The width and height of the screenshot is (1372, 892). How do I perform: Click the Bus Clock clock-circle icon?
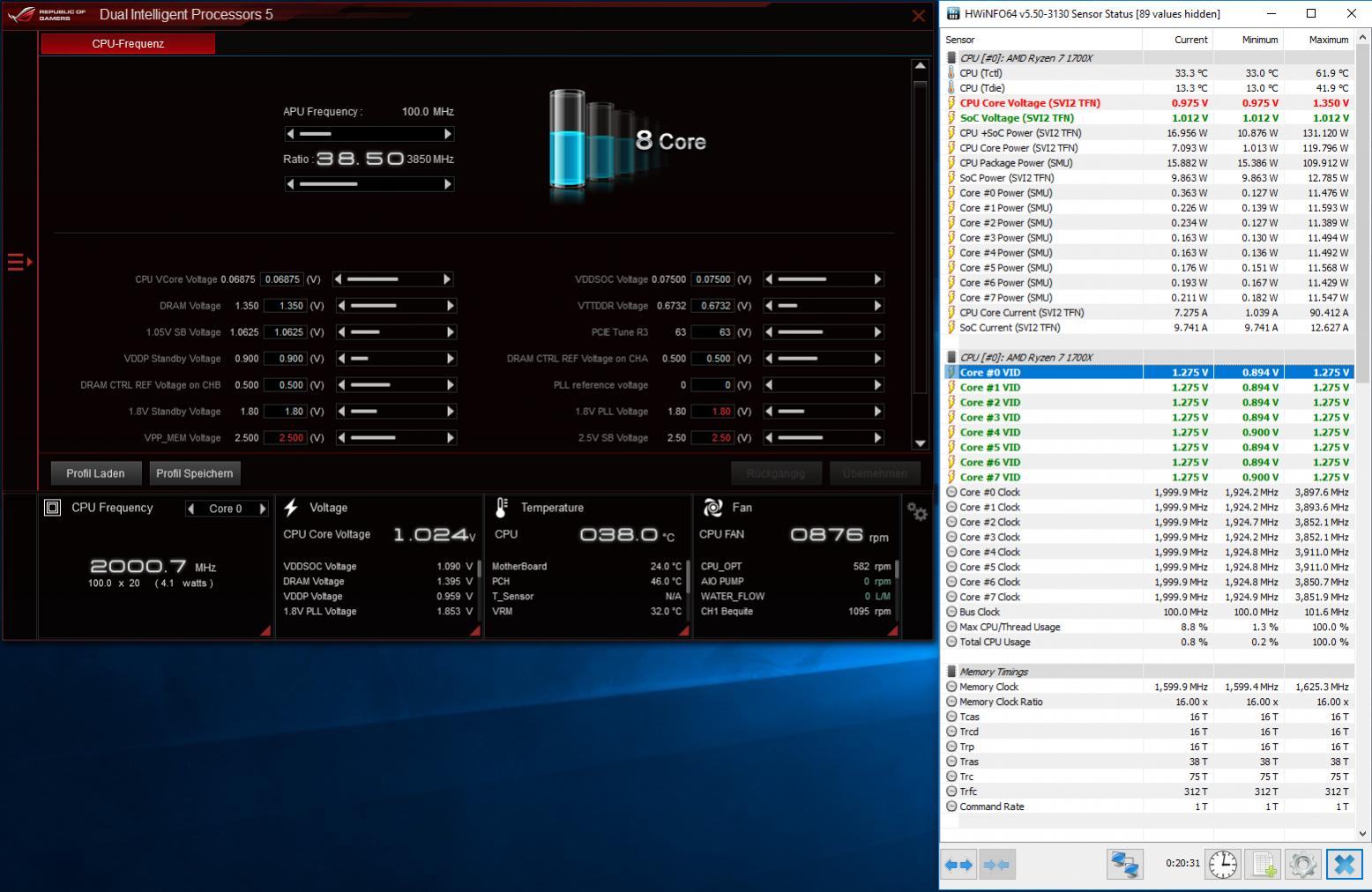click(x=951, y=612)
